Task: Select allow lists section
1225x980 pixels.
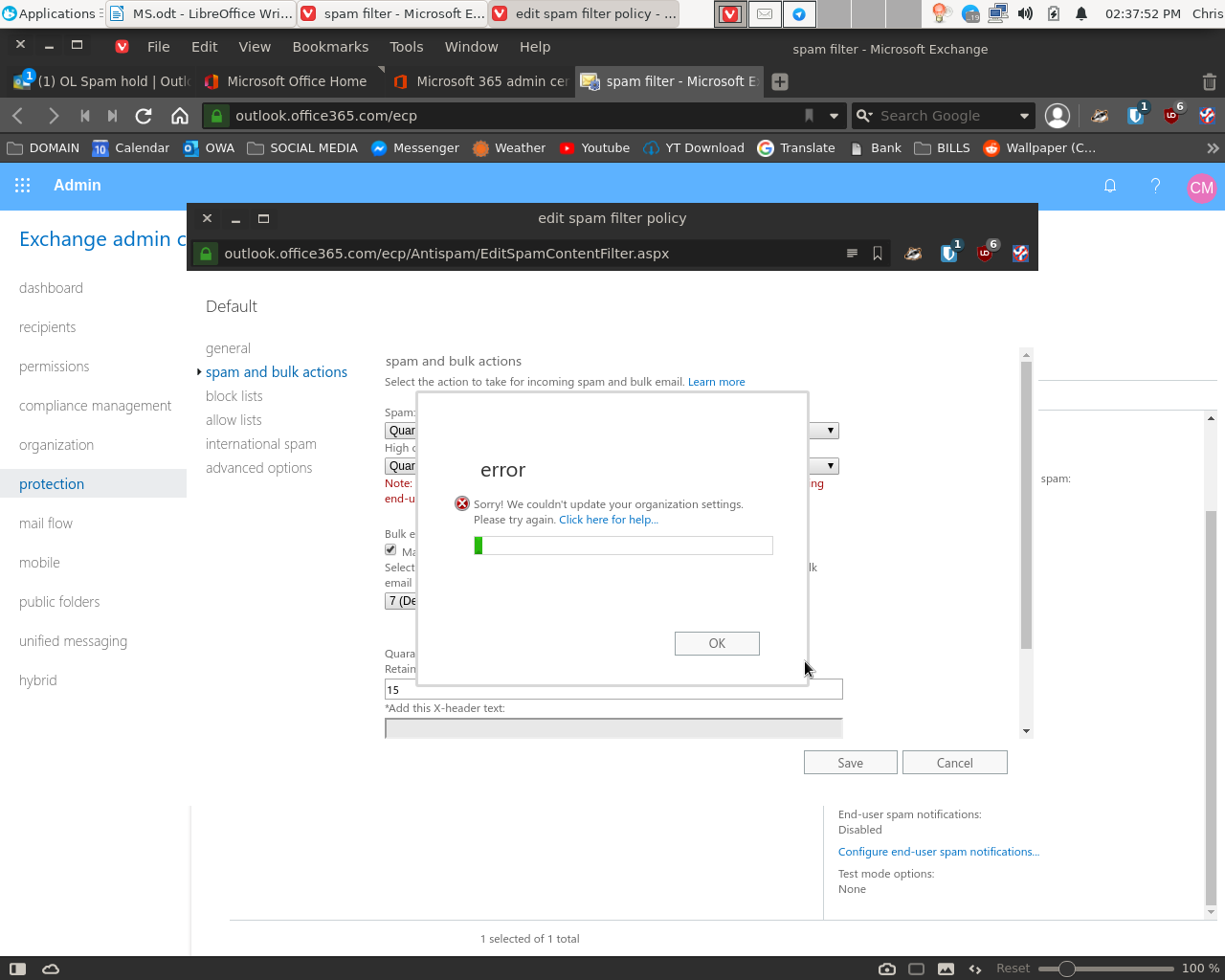Action: click(234, 420)
